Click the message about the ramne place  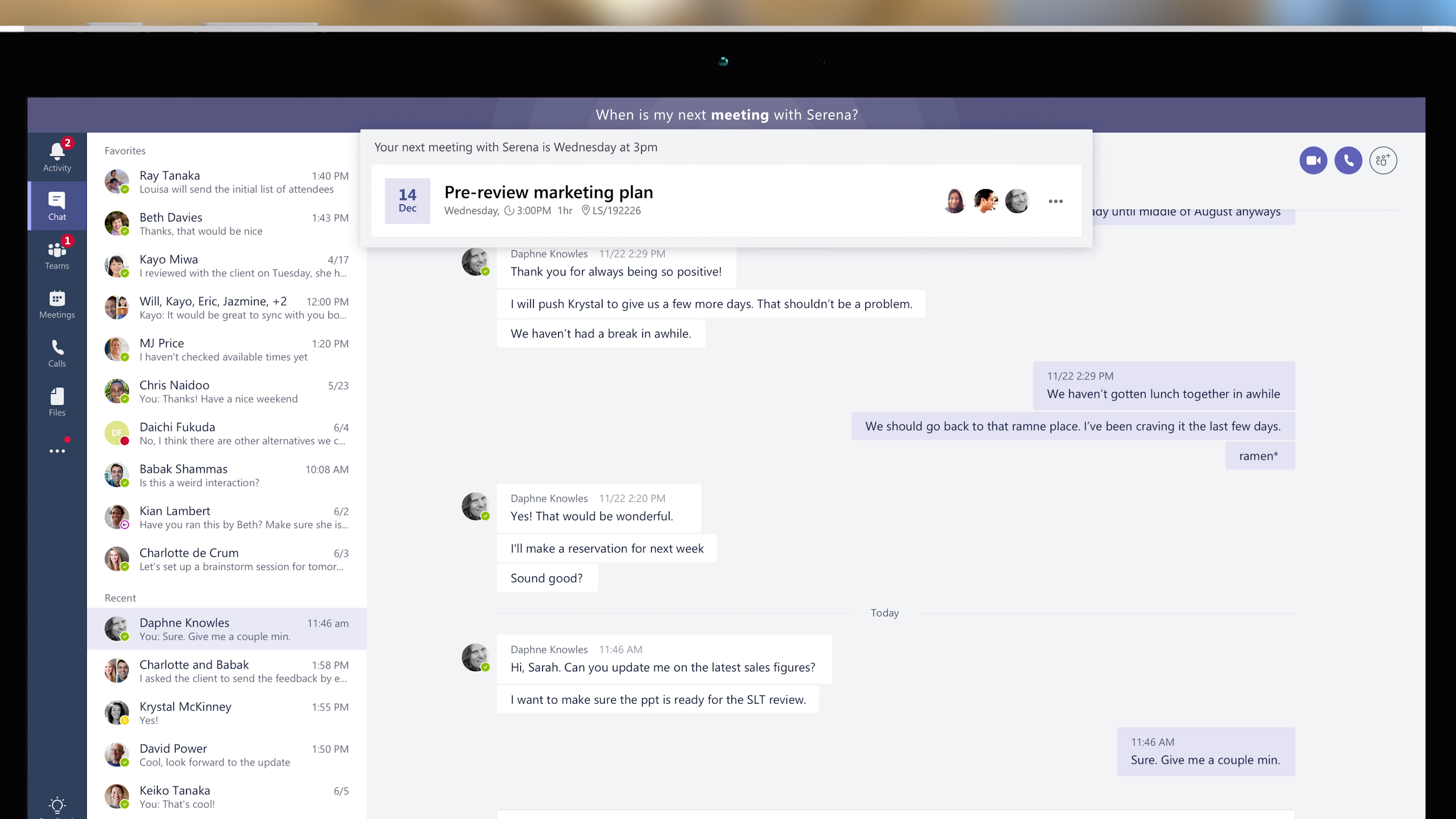[1073, 426]
